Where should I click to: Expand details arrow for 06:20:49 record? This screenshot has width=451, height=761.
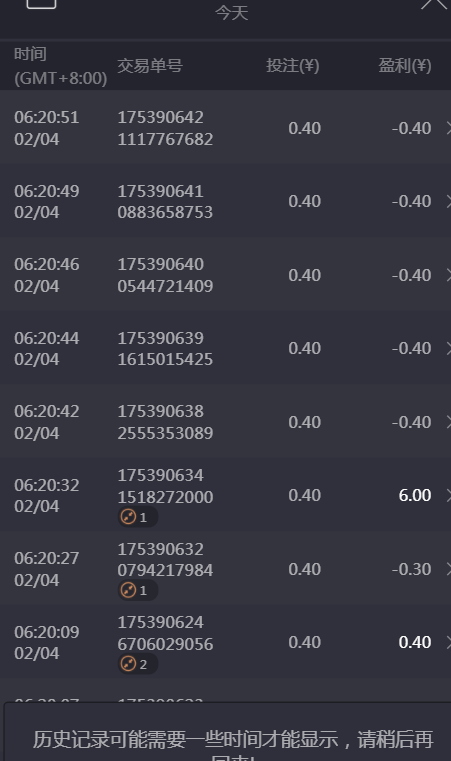click(448, 201)
